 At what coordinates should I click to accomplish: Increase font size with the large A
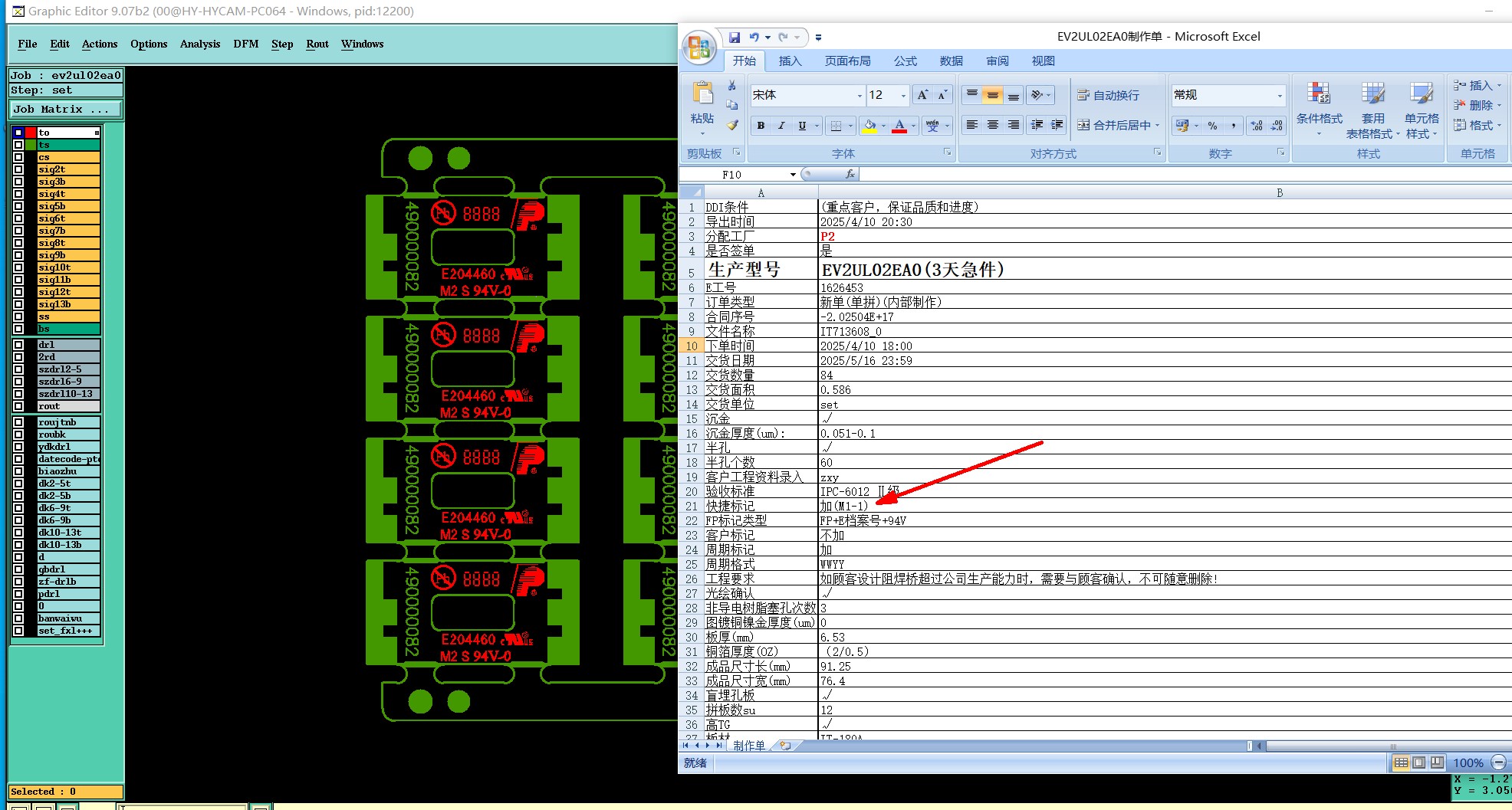922,95
